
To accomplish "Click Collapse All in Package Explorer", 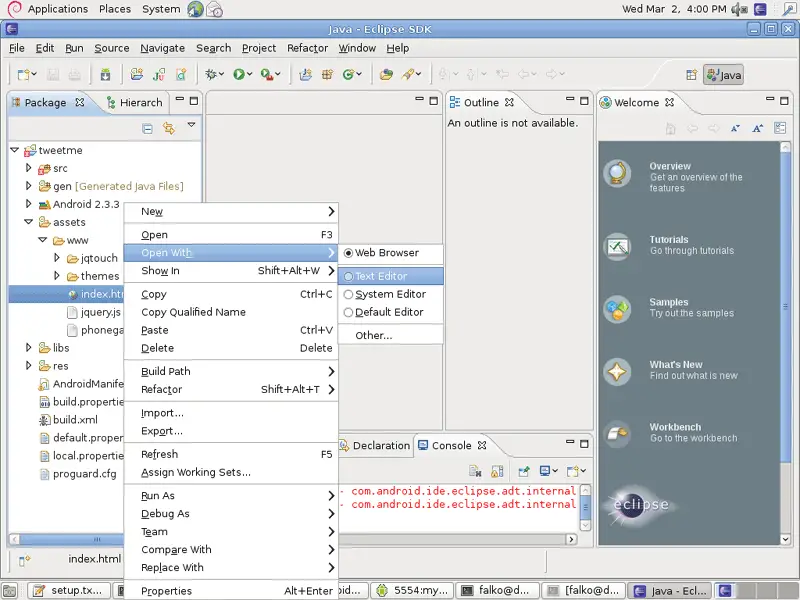I will [x=147, y=129].
